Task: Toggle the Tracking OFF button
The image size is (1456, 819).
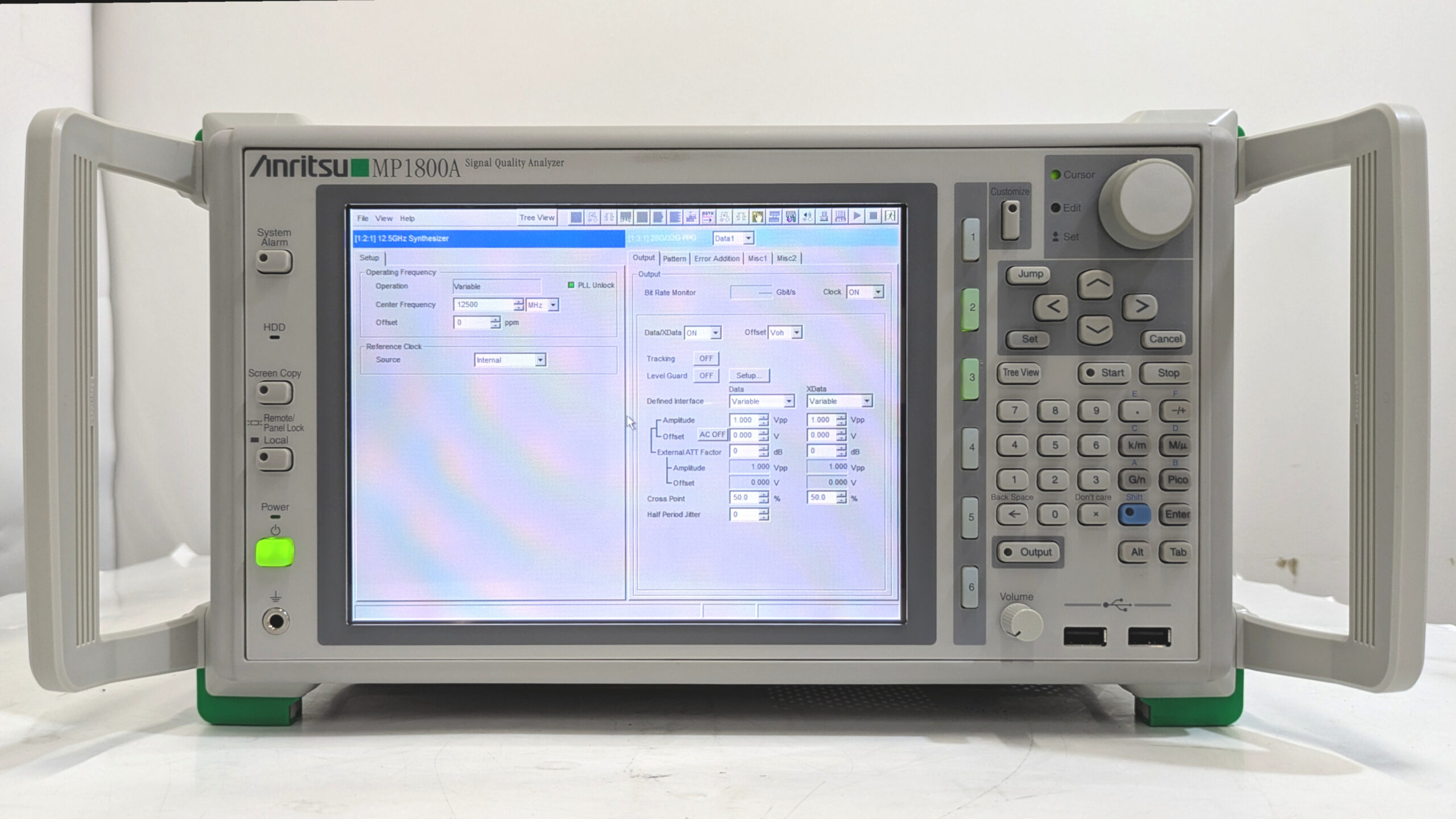Action: (706, 359)
